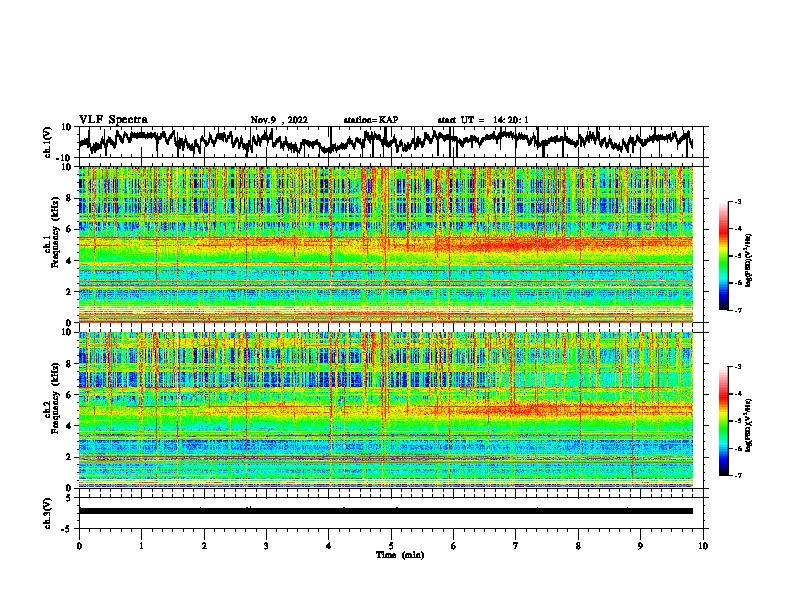Viewport: 792px width, 612px height.
Task: Click the ch.2 spectrogram plot
Action: [386, 410]
